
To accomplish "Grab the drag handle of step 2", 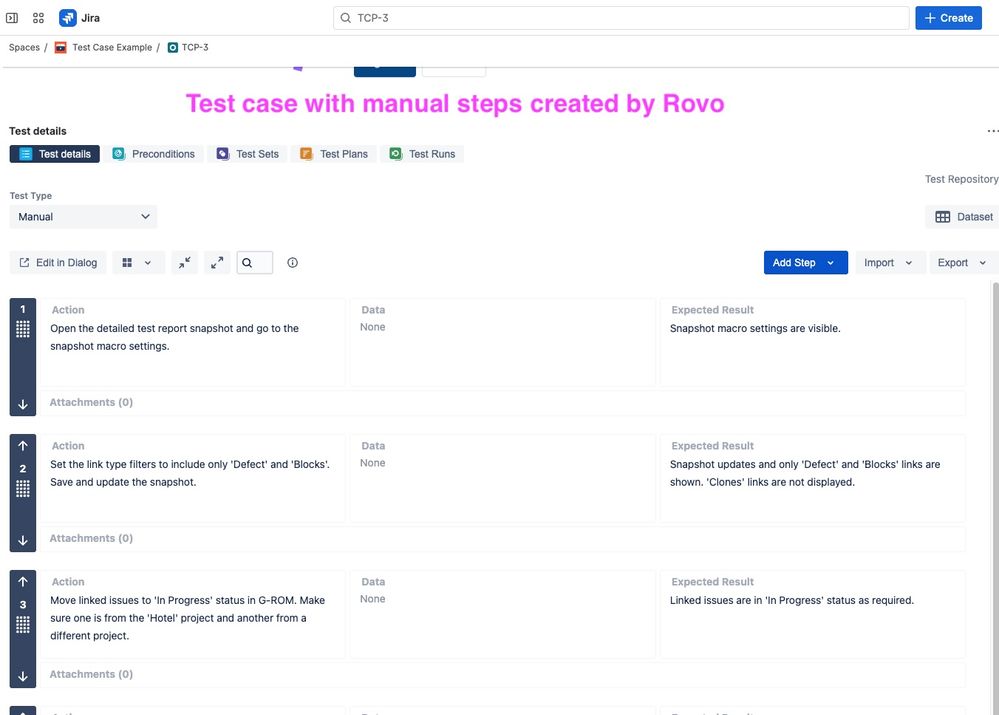I will 22,488.
